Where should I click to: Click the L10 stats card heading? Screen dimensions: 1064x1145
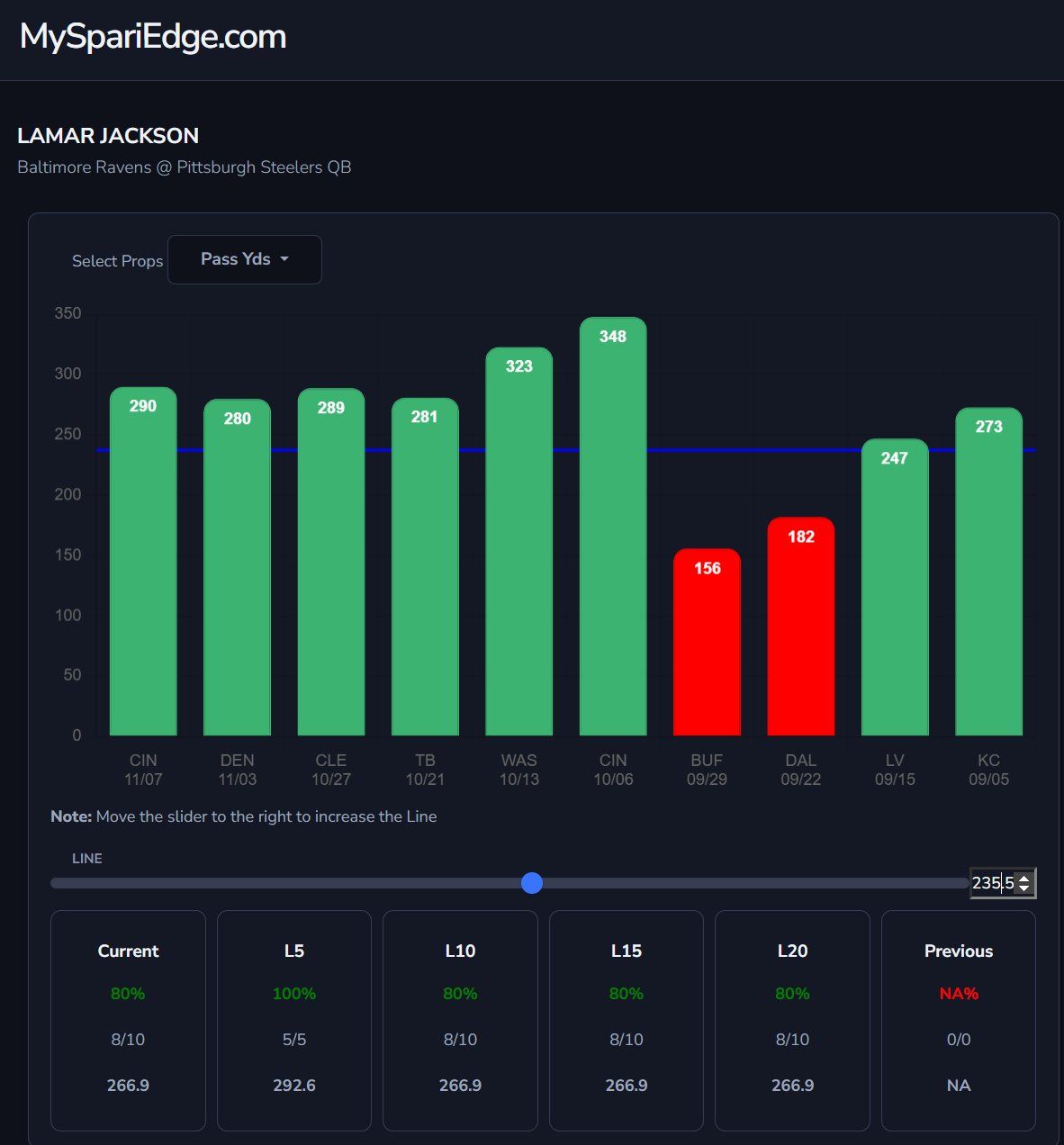(x=460, y=951)
